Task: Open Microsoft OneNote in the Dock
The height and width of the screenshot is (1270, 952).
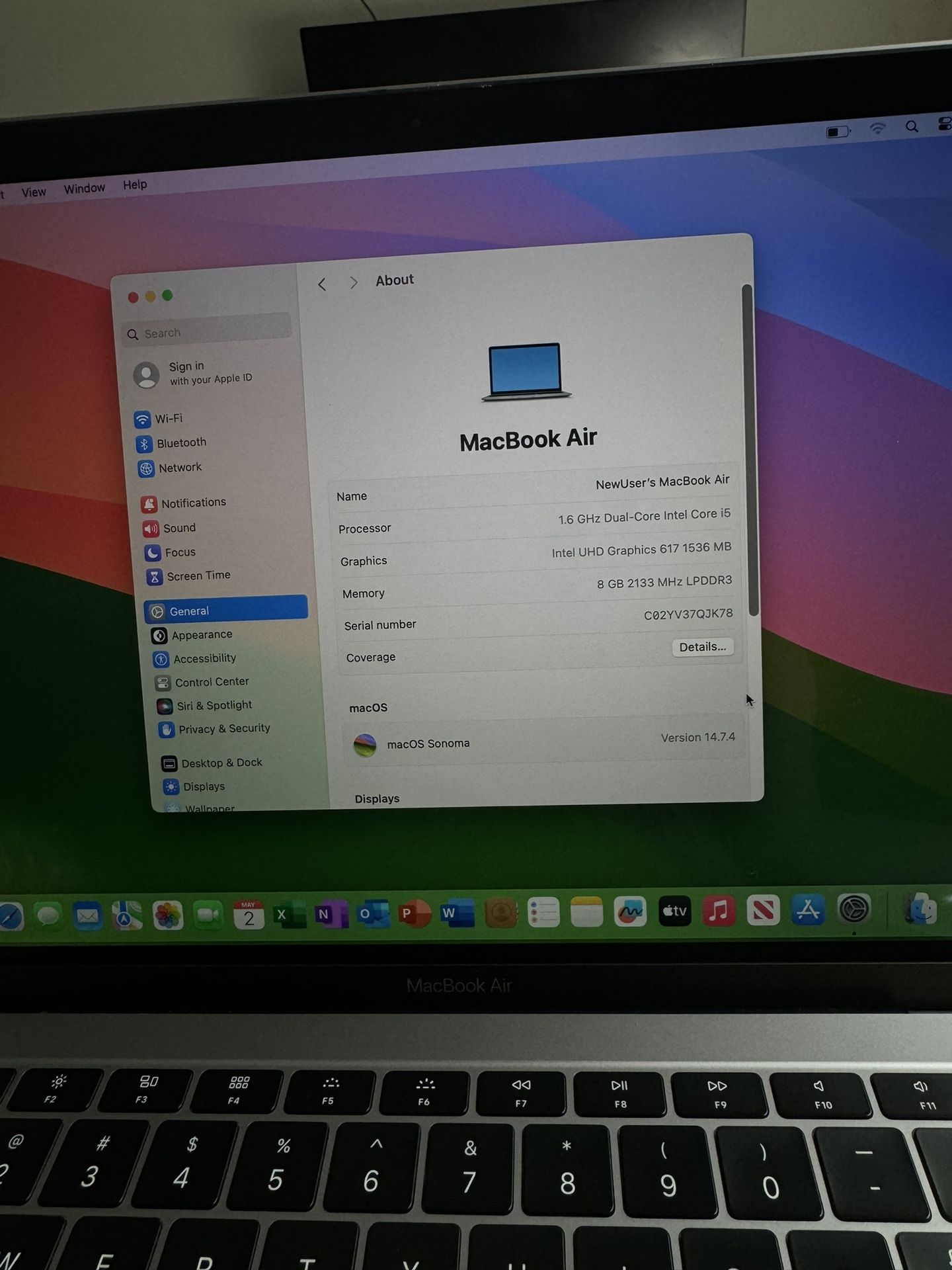Action: click(x=331, y=914)
